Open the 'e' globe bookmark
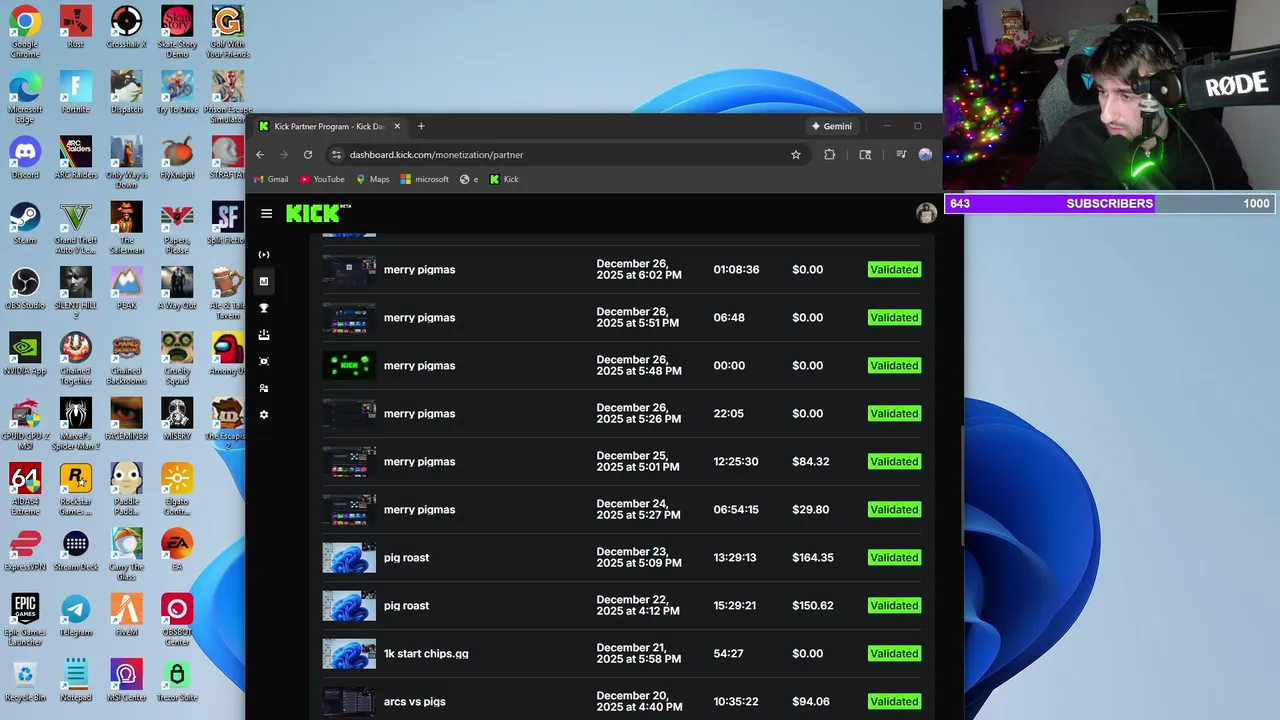The height and width of the screenshot is (720, 1280). tap(469, 180)
